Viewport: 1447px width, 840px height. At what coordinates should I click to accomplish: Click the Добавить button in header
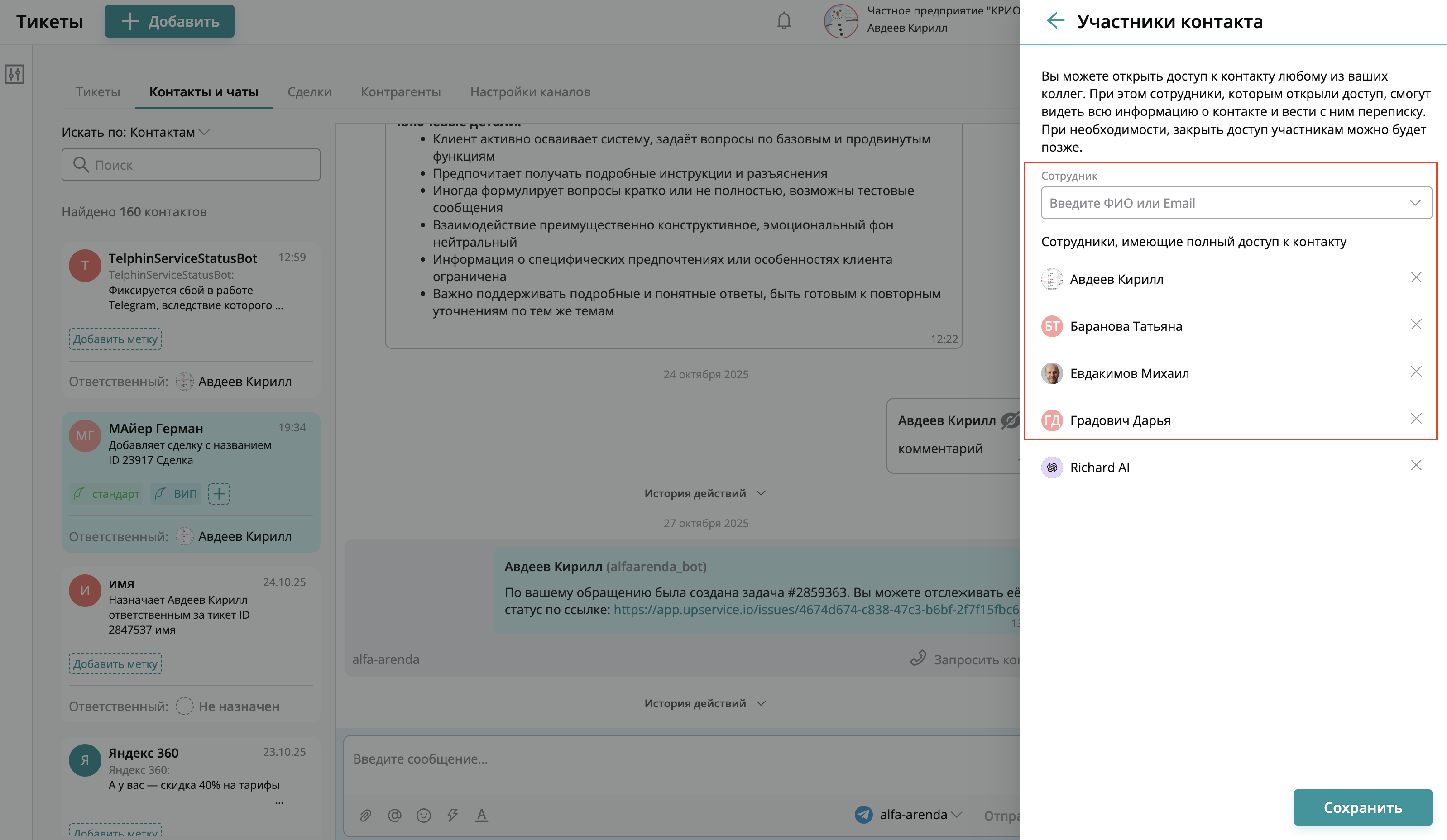tap(169, 21)
